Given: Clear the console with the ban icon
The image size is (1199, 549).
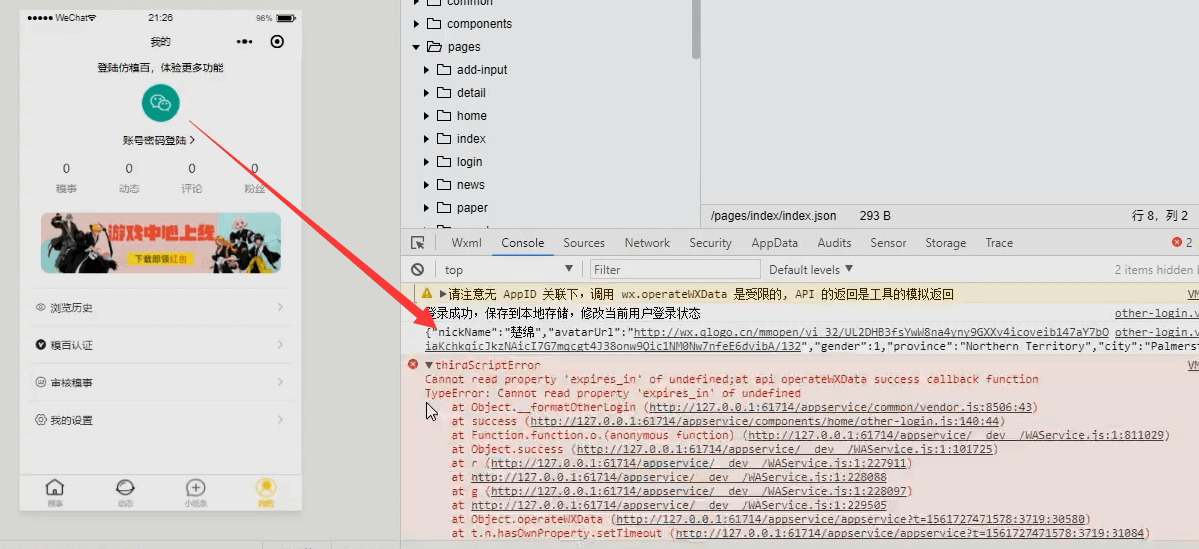Looking at the screenshot, I should [418, 269].
